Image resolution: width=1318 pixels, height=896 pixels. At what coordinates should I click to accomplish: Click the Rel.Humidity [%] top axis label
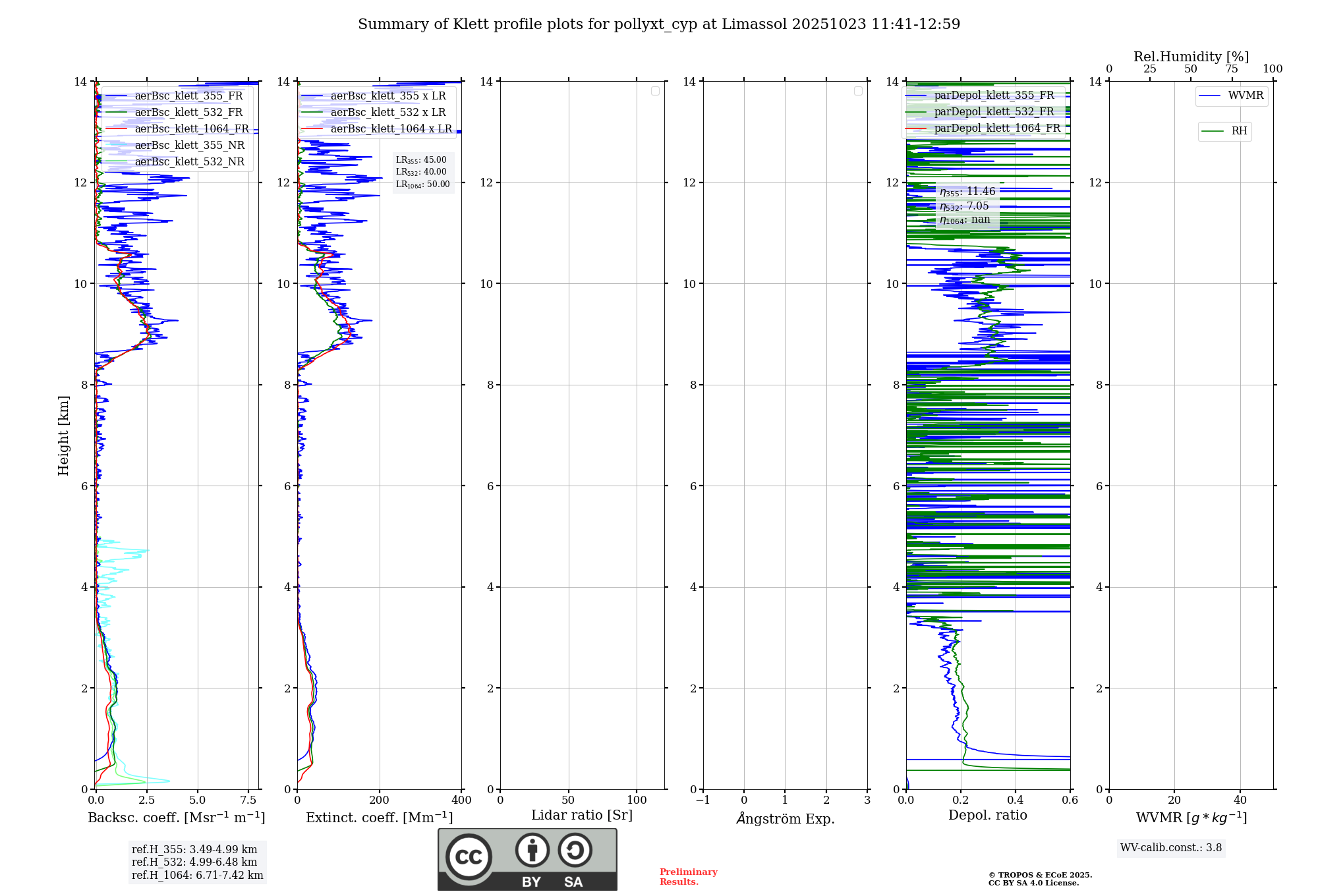click(1191, 57)
